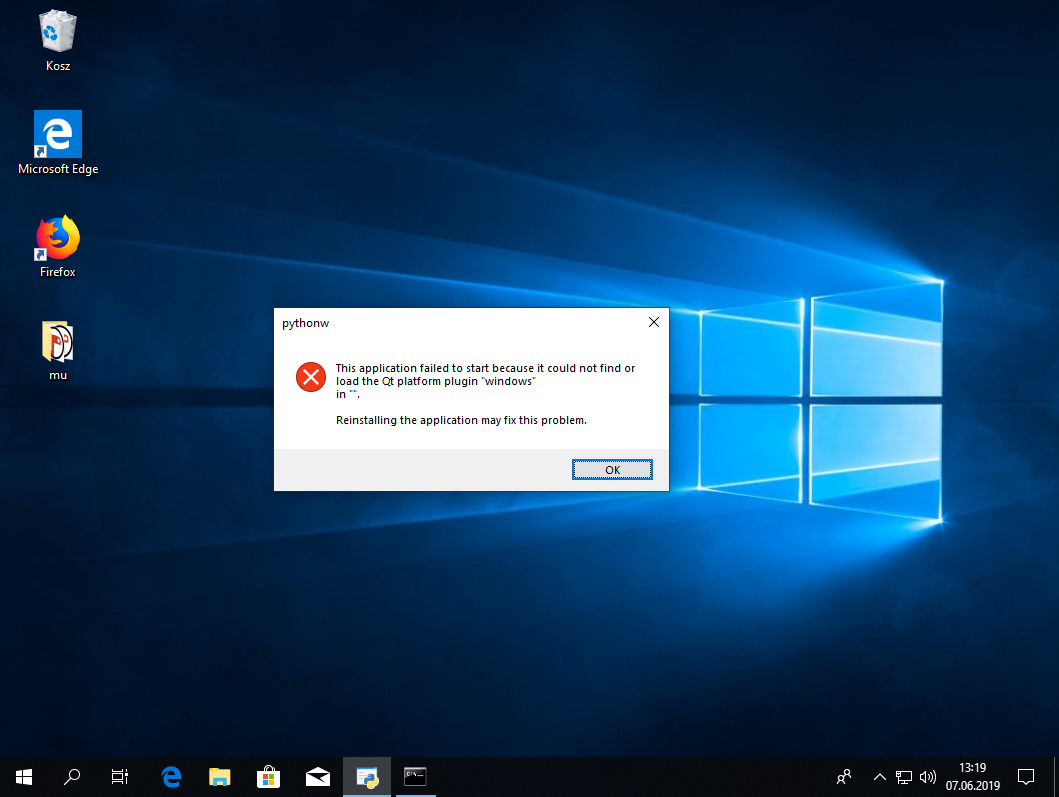This screenshot has width=1059, height=797.
Task: Open Microsoft Edge from the taskbar
Action: pyautogui.click(x=171, y=777)
